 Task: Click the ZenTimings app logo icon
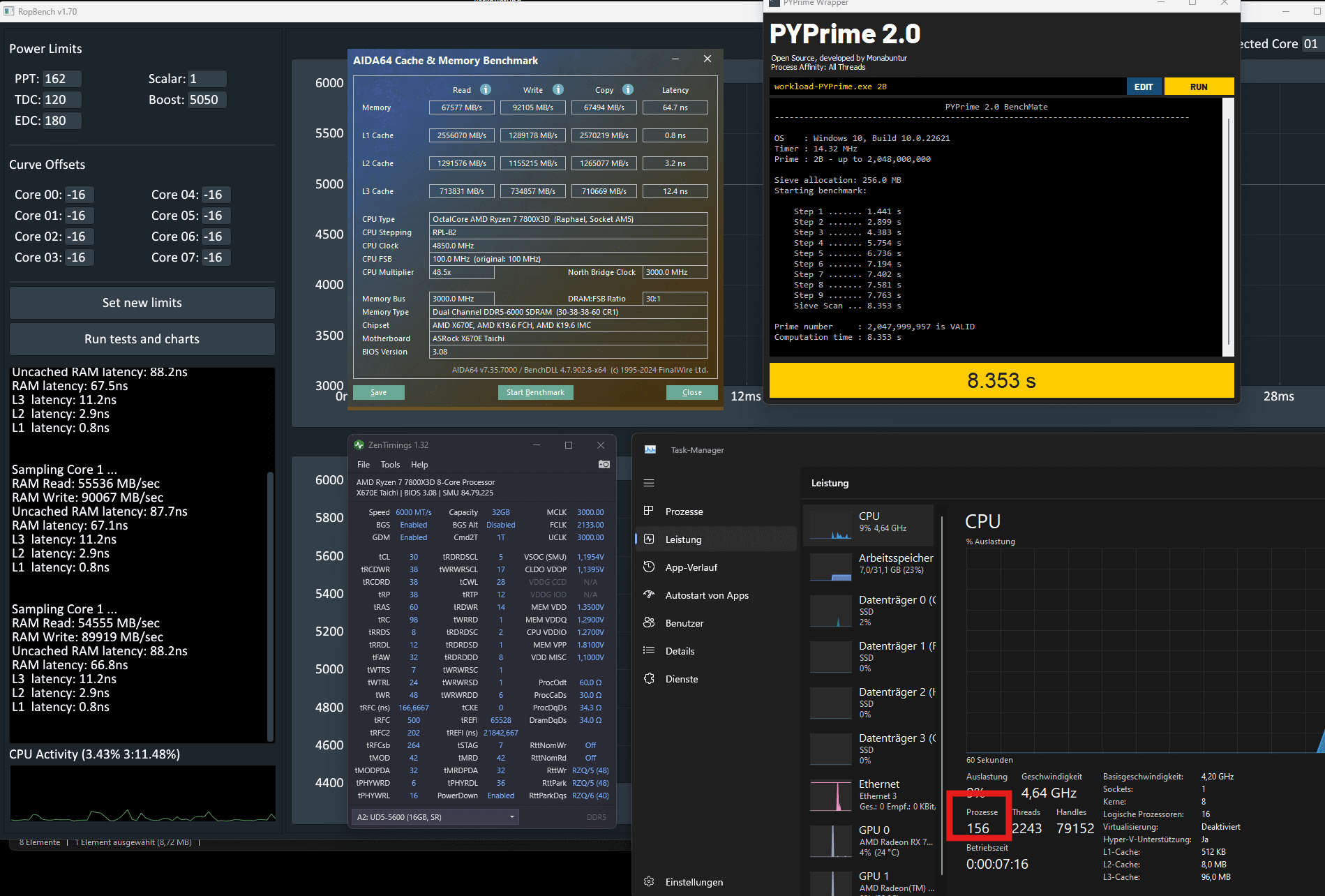pos(359,445)
